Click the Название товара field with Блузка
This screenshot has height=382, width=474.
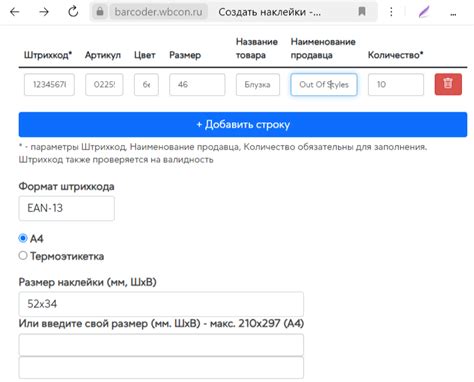click(258, 85)
